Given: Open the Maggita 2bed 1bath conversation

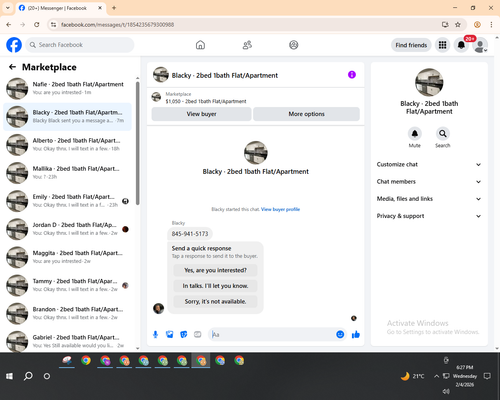Looking at the screenshot, I should tap(68, 257).
